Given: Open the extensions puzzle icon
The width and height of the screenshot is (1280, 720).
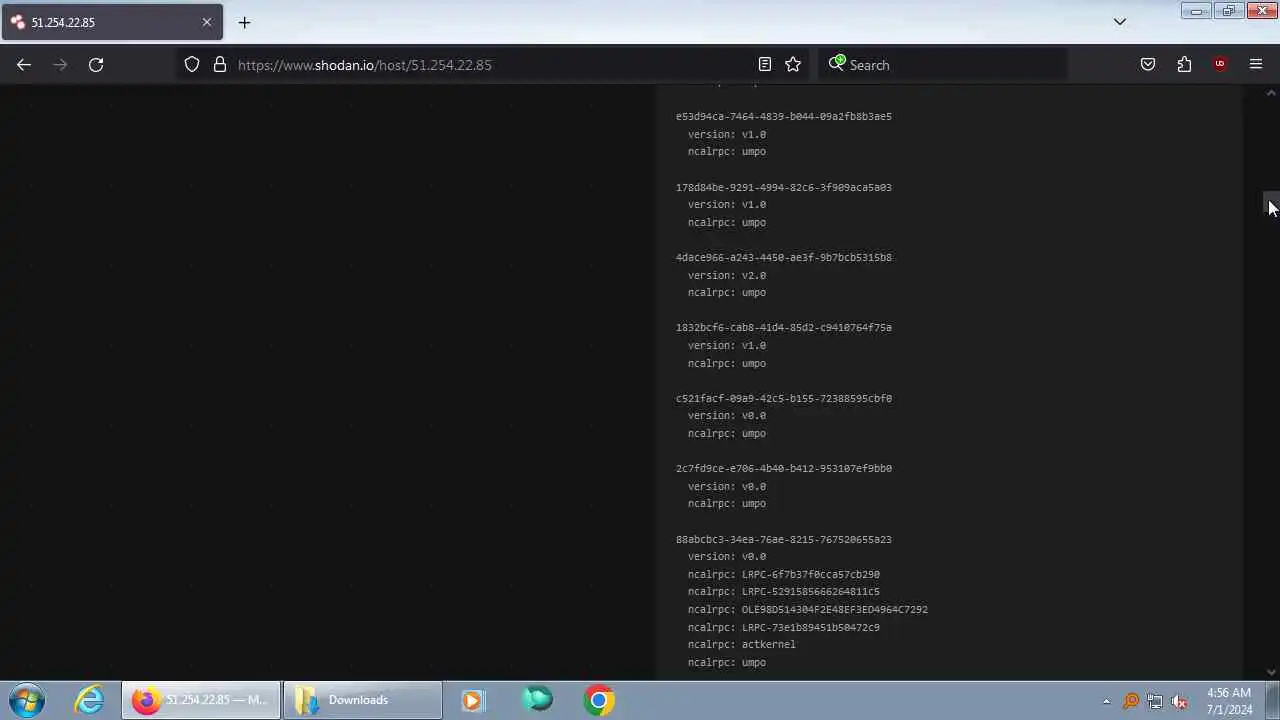Looking at the screenshot, I should pos(1184,65).
